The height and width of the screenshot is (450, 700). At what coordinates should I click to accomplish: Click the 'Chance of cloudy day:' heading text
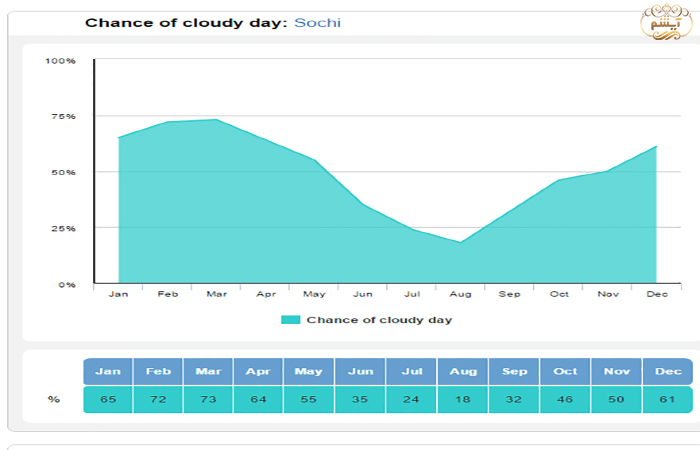click(186, 23)
